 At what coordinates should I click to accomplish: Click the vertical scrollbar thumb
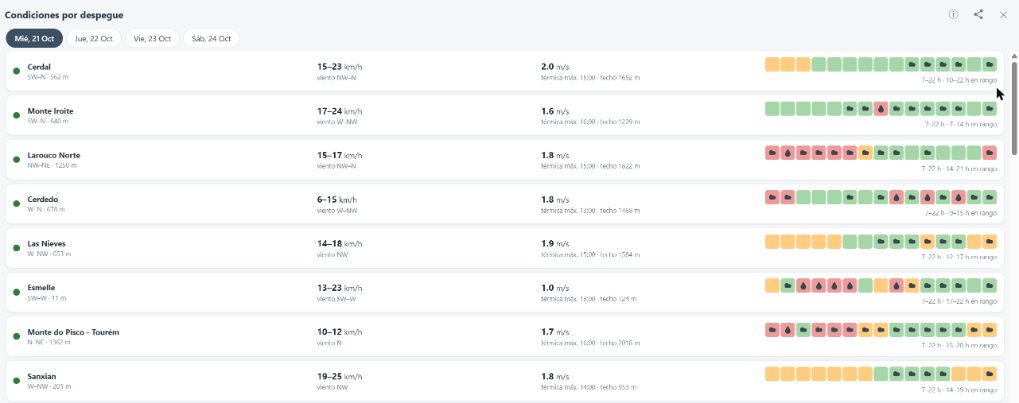click(x=1014, y=107)
